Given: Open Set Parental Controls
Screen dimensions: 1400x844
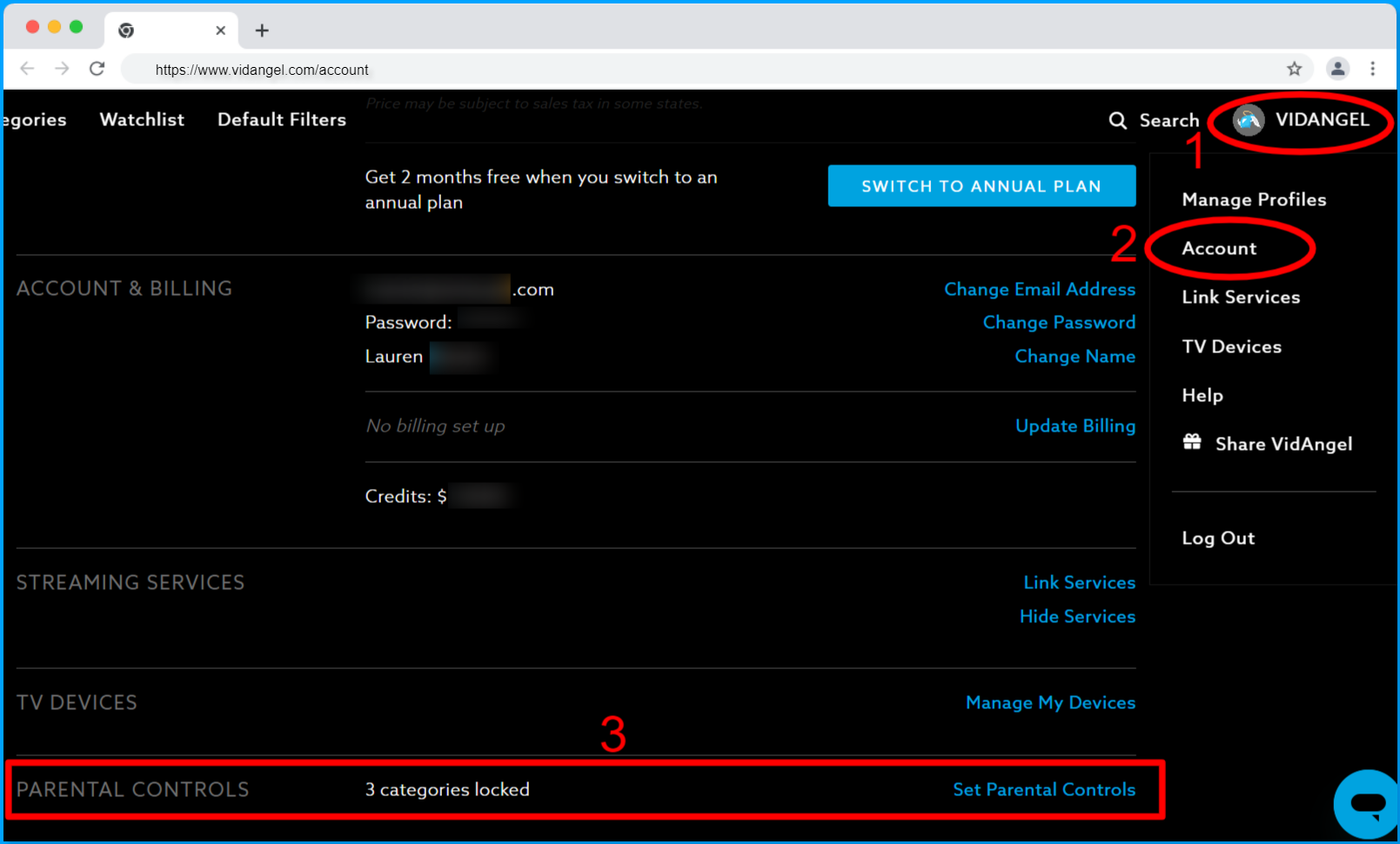Looking at the screenshot, I should point(1045,789).
